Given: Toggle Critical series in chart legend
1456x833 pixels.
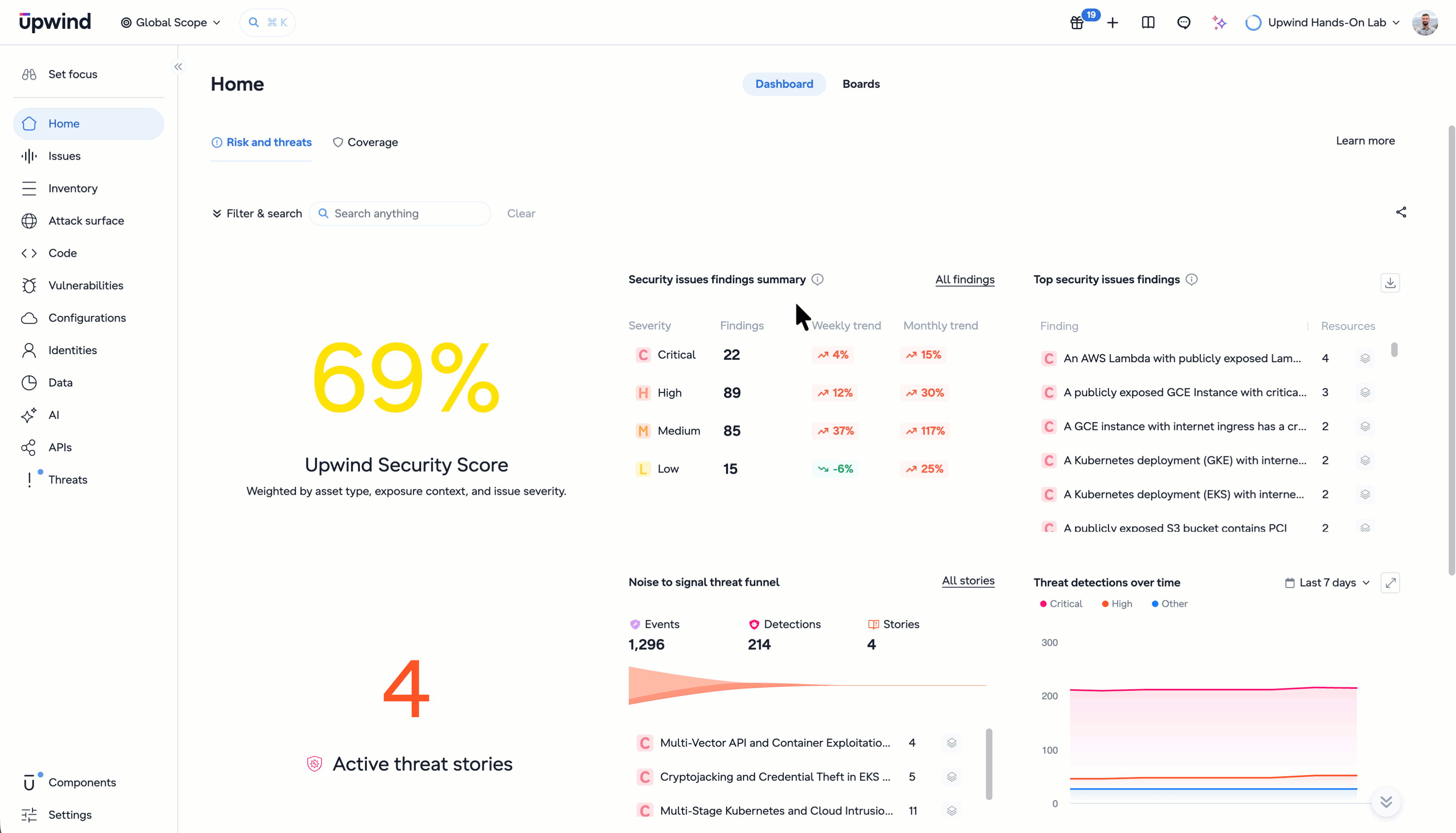Looking at the screenshot, I should point(1061,604).
